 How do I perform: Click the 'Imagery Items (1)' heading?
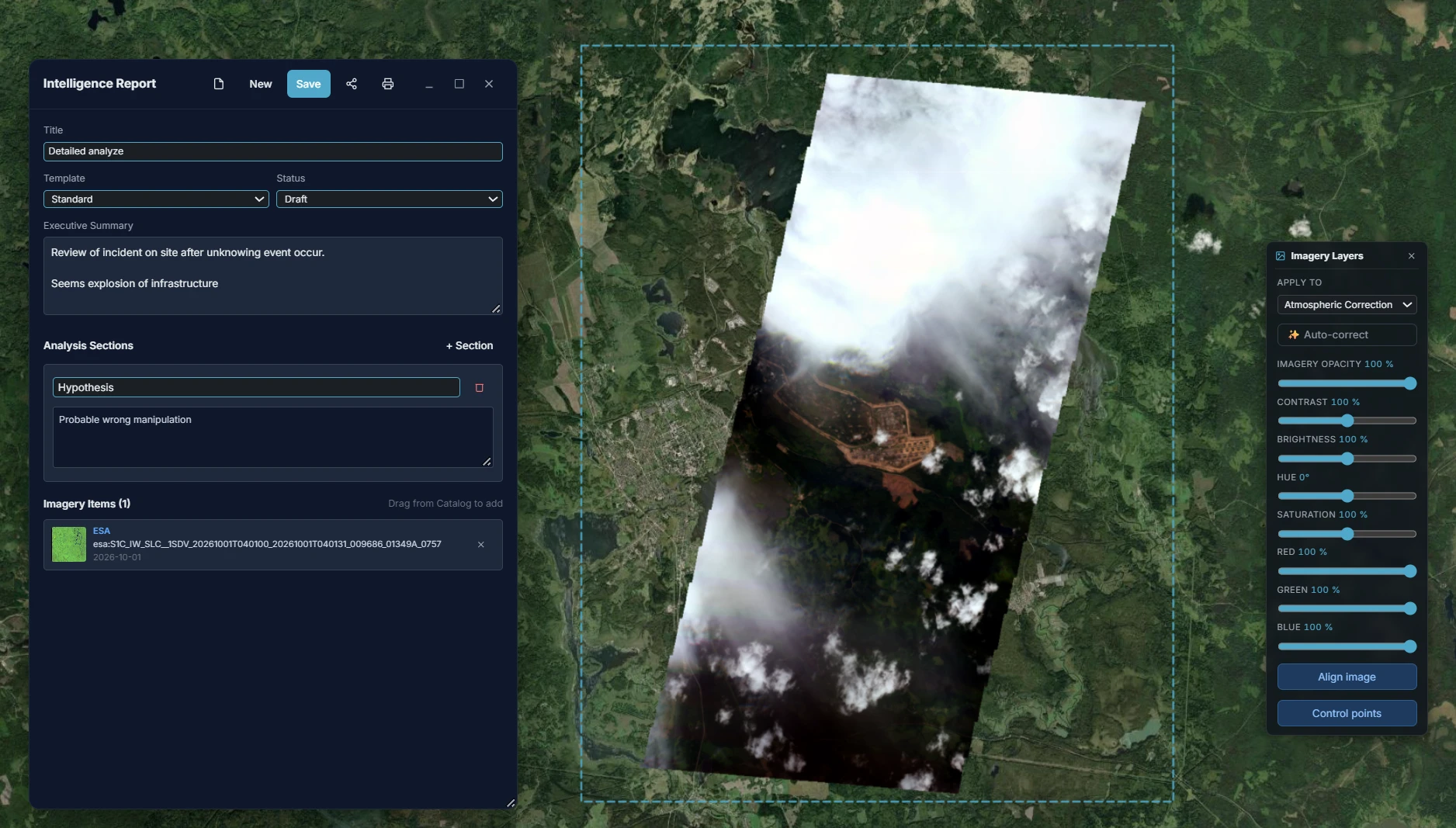[87, 504]
